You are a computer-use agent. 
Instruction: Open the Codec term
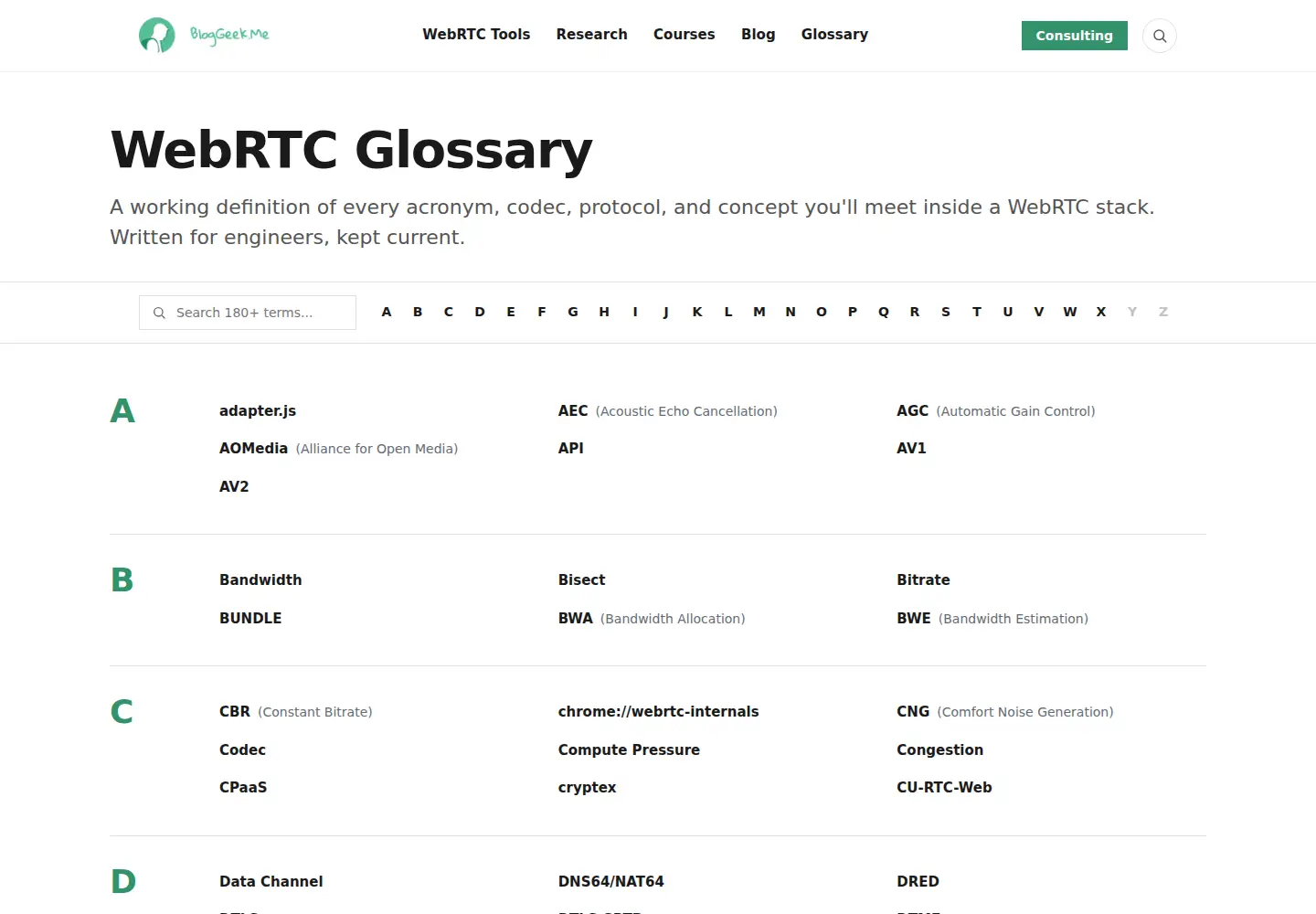(243, 750)
